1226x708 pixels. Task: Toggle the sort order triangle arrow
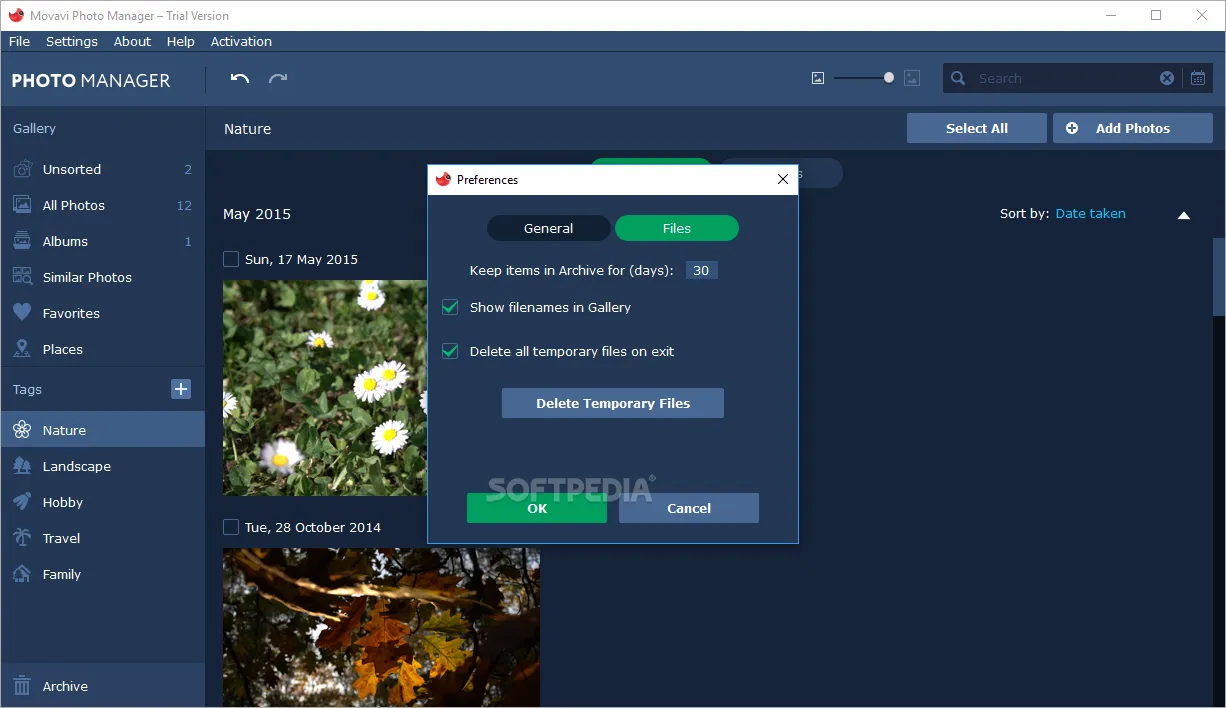[1184, 215]
